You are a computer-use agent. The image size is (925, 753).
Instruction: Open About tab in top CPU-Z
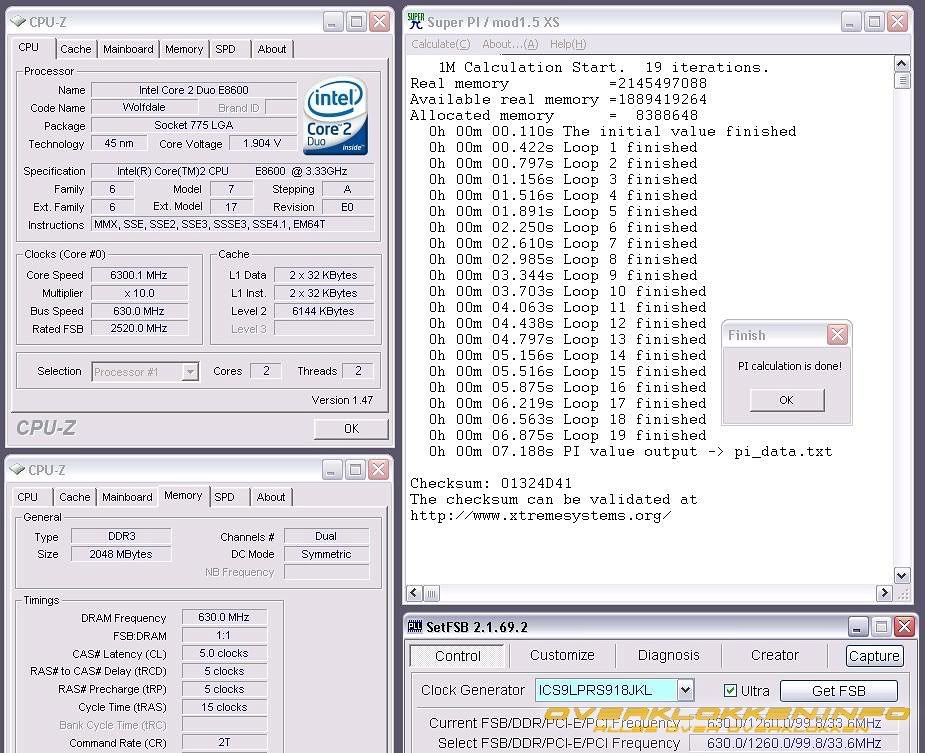pyautogui.click(x=272, y=49)
